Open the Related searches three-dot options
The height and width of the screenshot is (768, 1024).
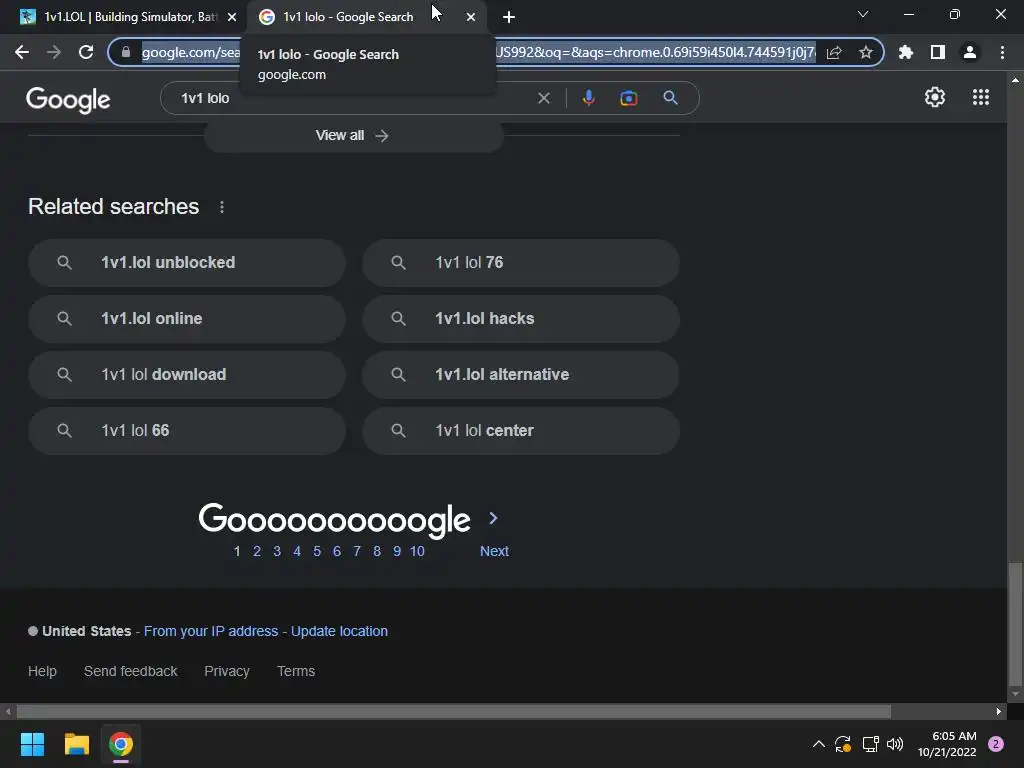pos(222,207)
